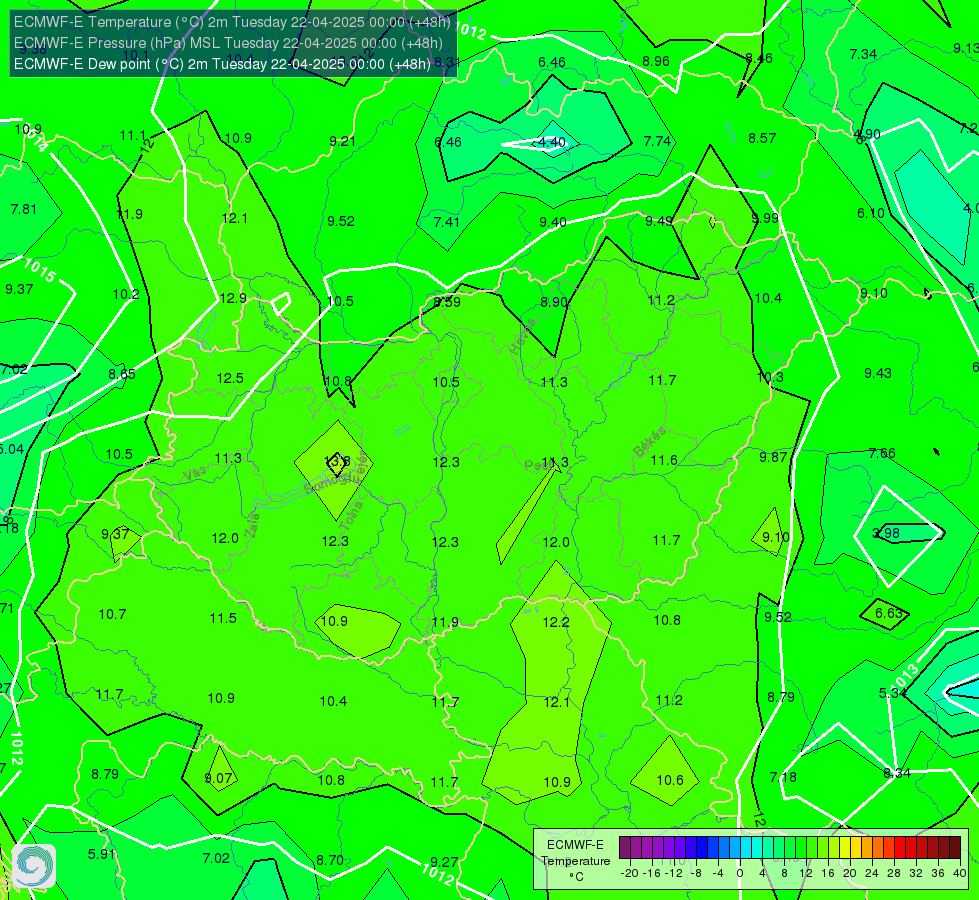
Task: Click the 8.90 temperature value
Action: 553,302
